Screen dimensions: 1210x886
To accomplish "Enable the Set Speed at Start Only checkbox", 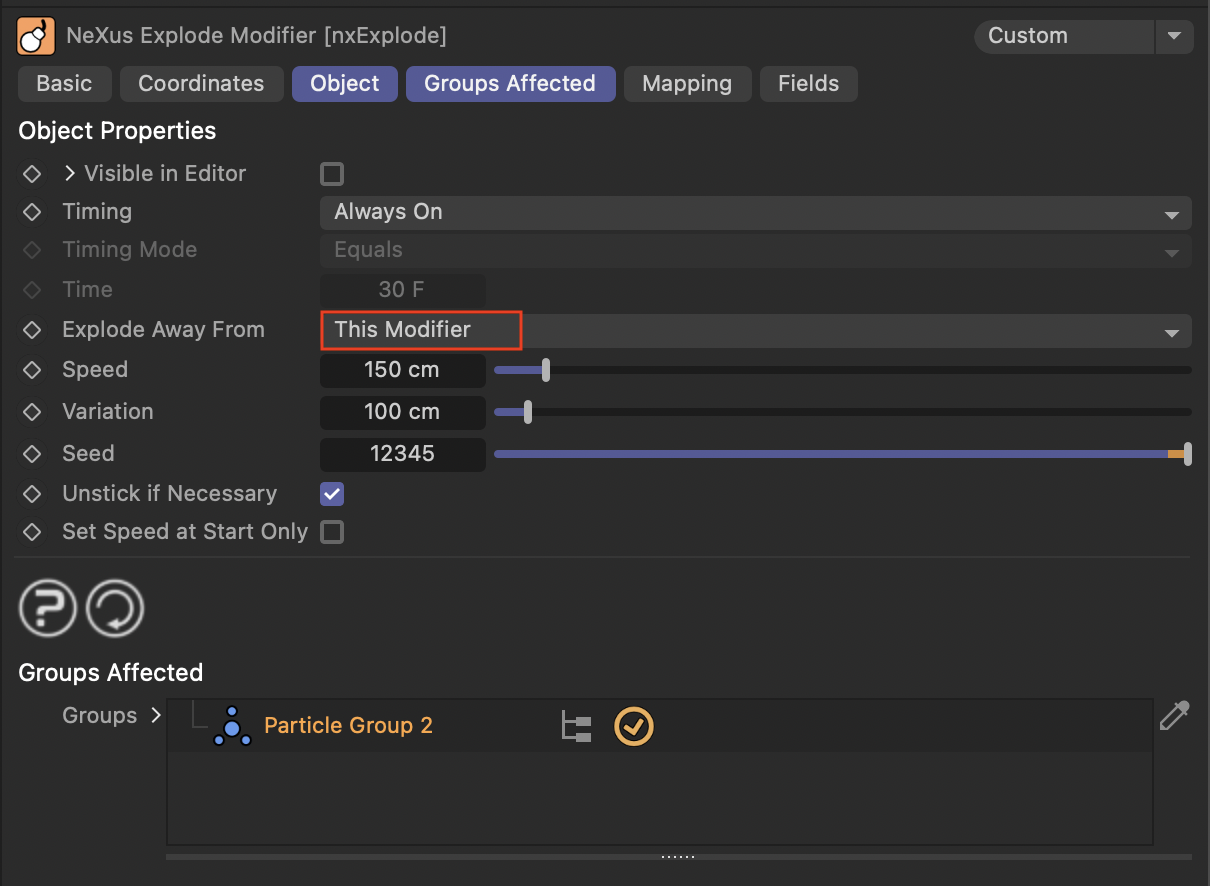I will 332,532.
